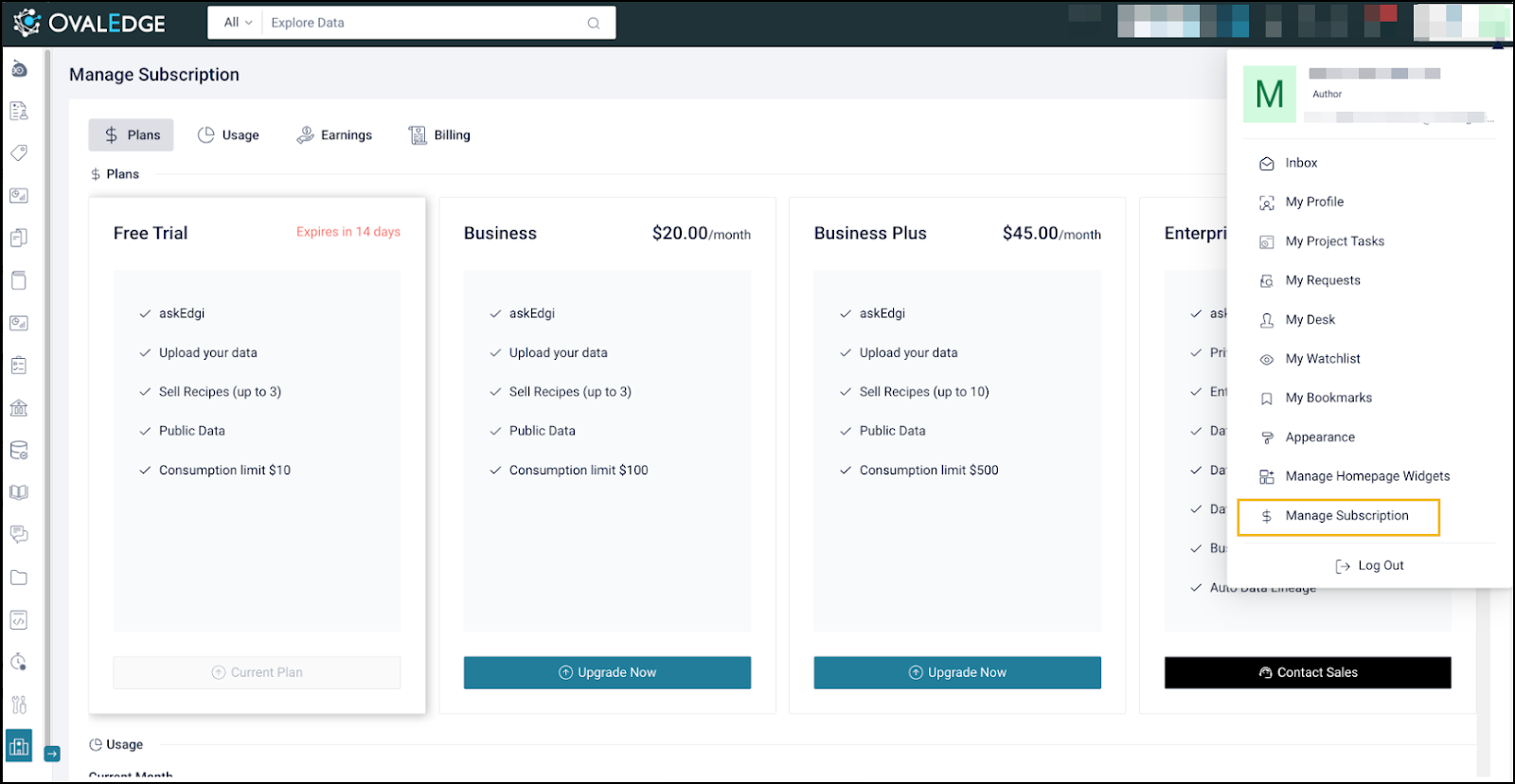Click the Contact Sales button
1515x784 pixels.
pos(1308,672)
